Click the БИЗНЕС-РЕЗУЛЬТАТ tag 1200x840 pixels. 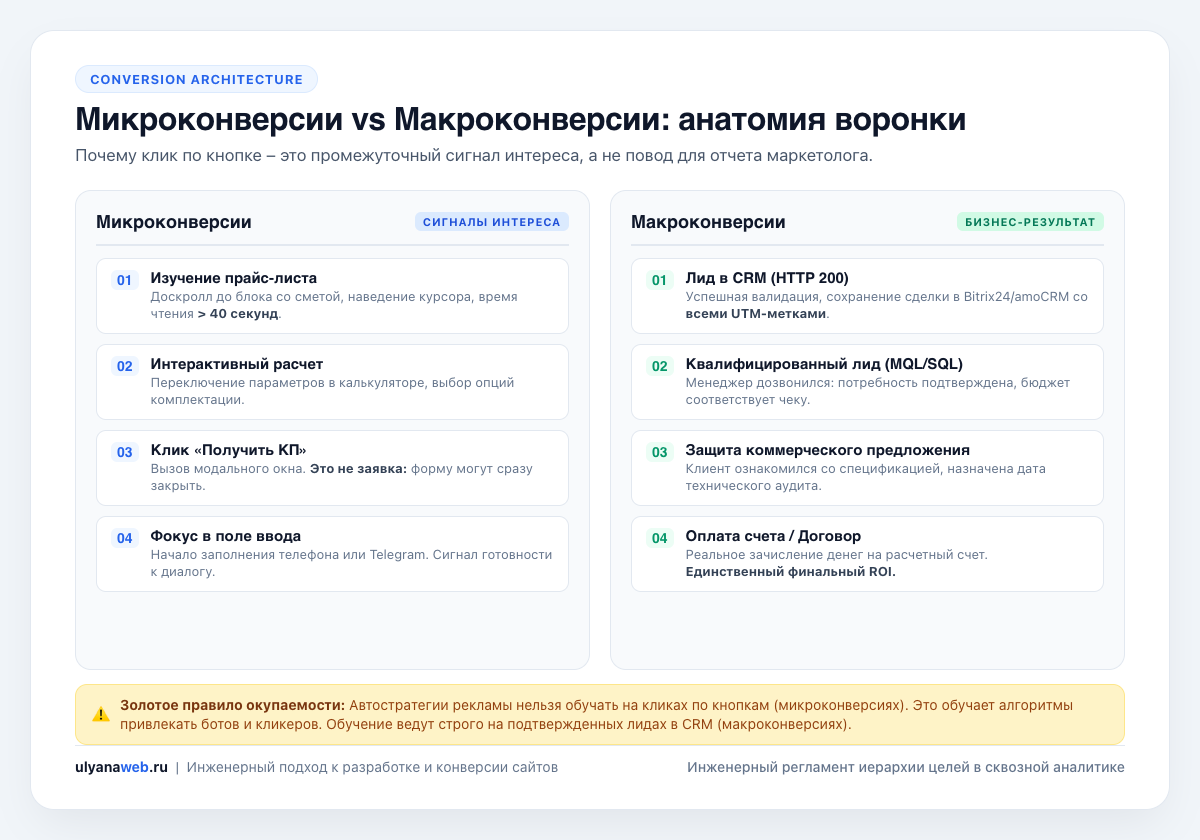pos(1030,222)
